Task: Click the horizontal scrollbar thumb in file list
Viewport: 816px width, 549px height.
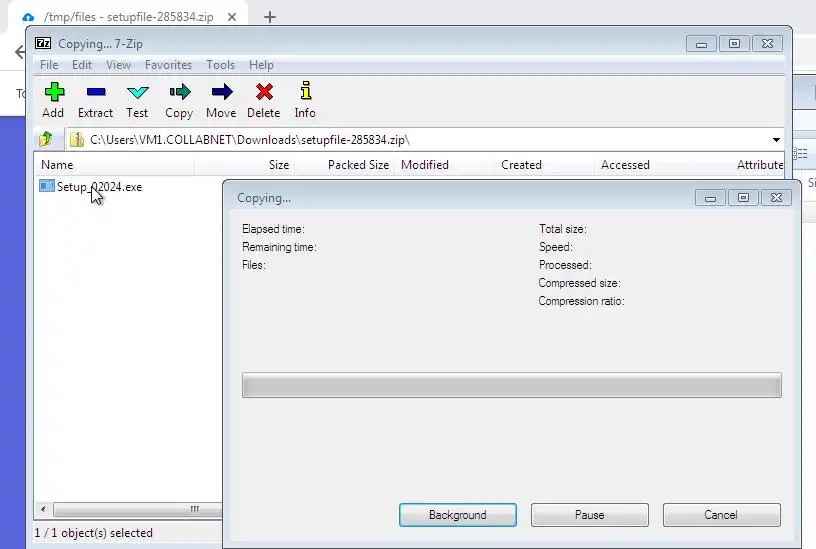Action: point(138,509)
